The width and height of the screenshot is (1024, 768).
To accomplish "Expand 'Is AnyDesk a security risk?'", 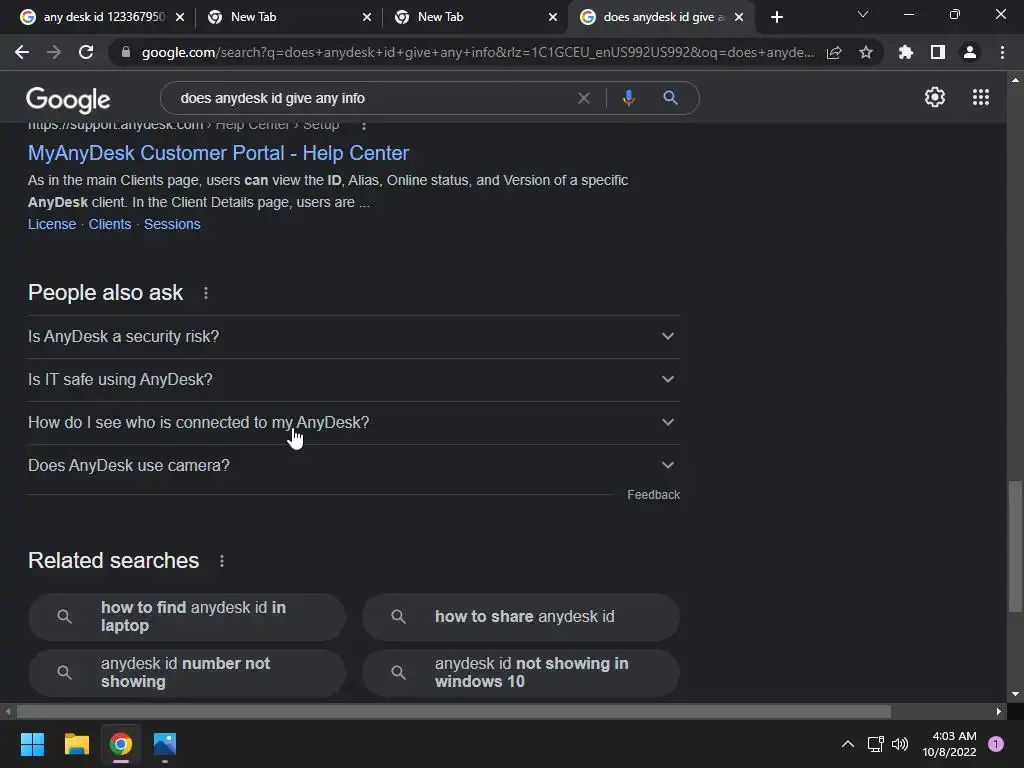I will [x=354, y=336].
